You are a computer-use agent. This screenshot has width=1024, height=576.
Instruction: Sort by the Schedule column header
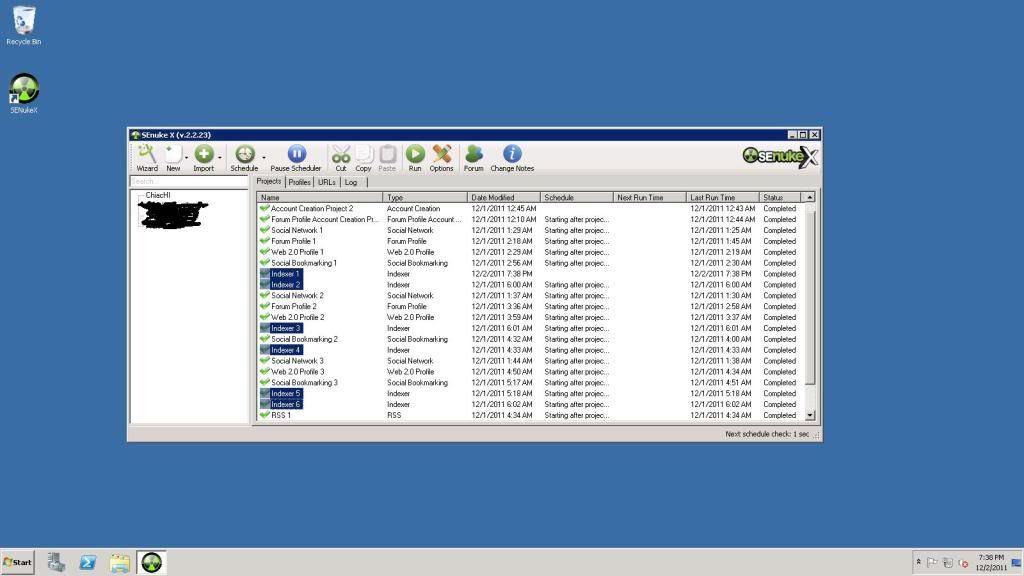coord(577,197)
